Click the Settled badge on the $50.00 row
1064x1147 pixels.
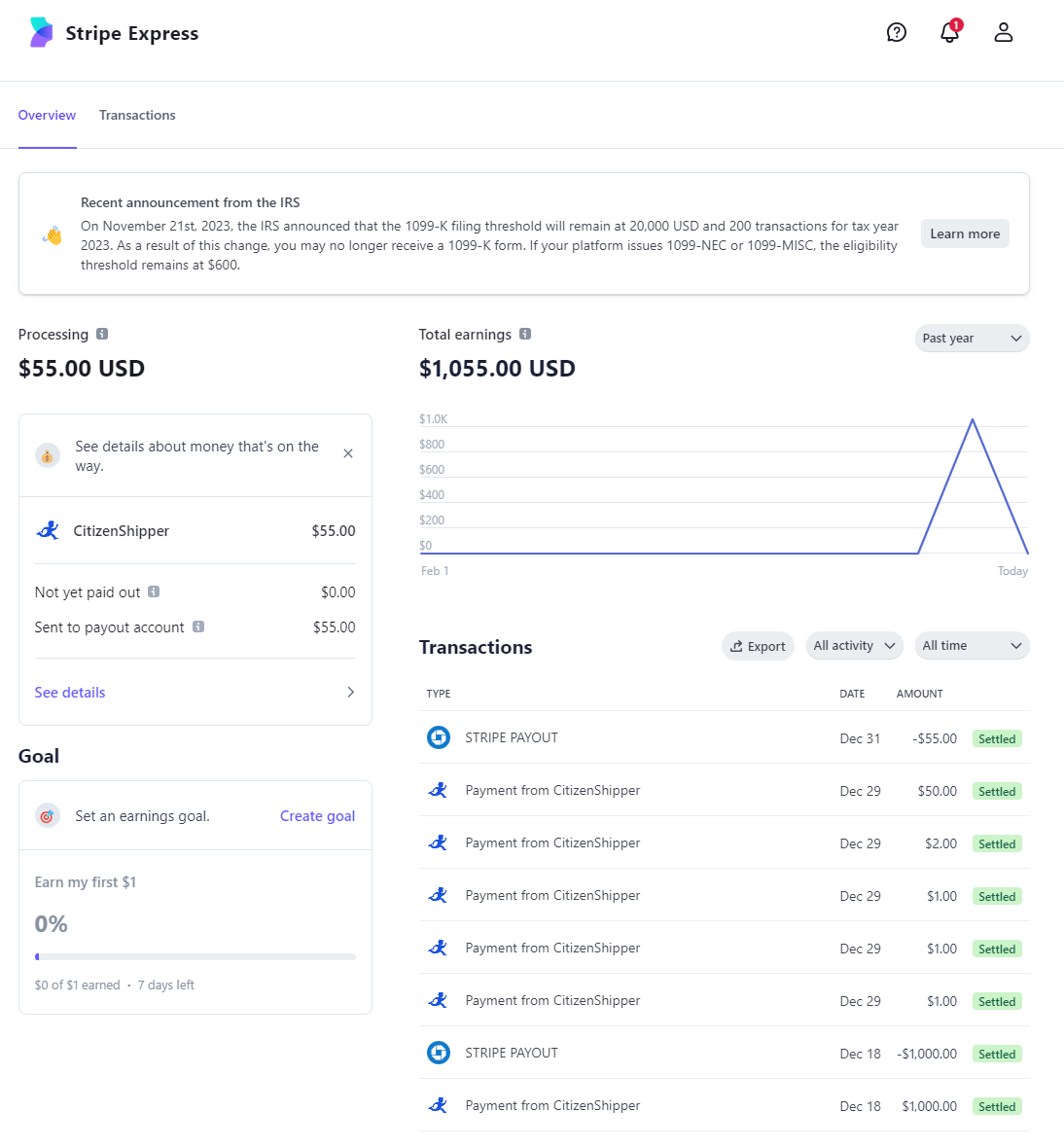[x=997, y=792]
